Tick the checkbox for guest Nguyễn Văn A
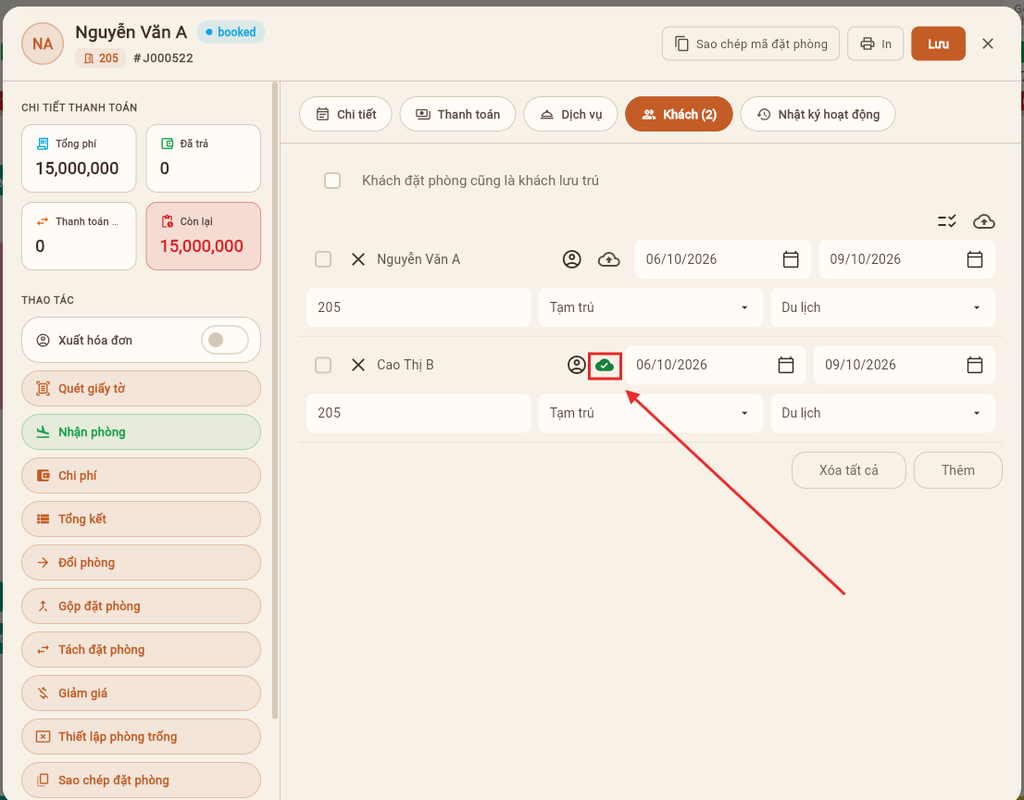The width and height of the screenshot is (1024, 800). pos(323,259)
